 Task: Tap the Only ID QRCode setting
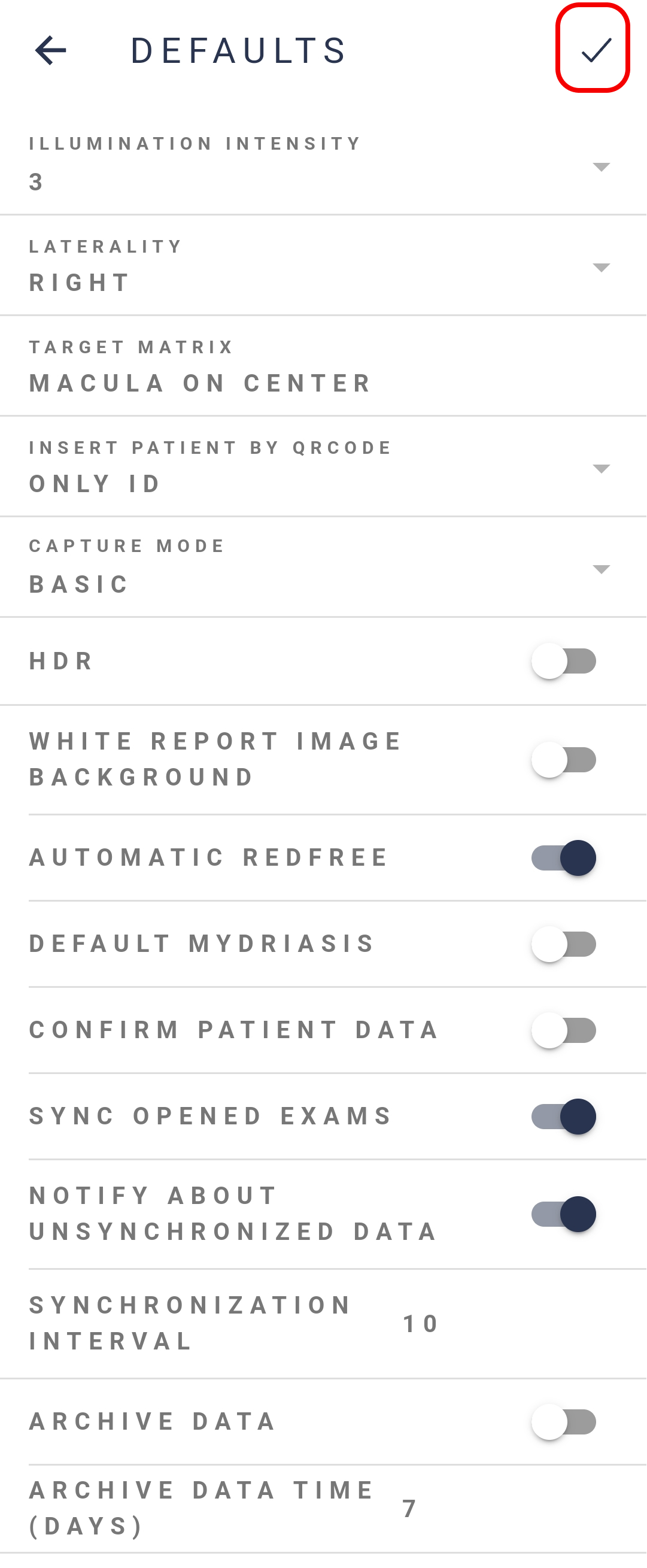(x=95, y=483)
